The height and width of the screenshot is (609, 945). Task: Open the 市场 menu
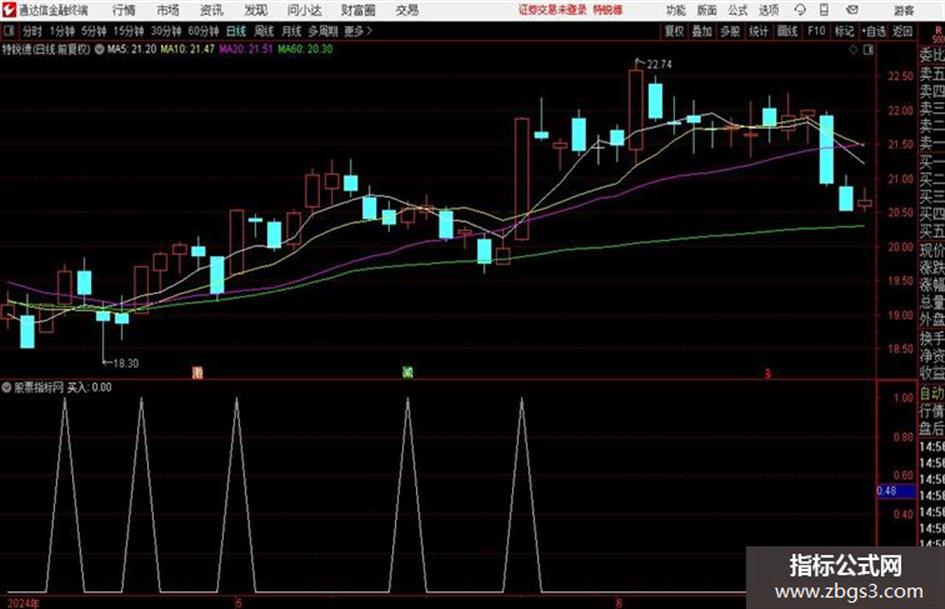coord(168,10)
